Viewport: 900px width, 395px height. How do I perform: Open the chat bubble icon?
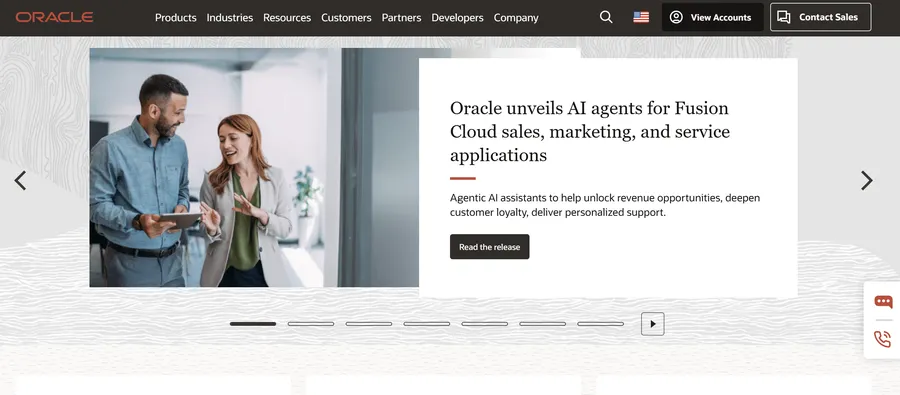point(883,301)
